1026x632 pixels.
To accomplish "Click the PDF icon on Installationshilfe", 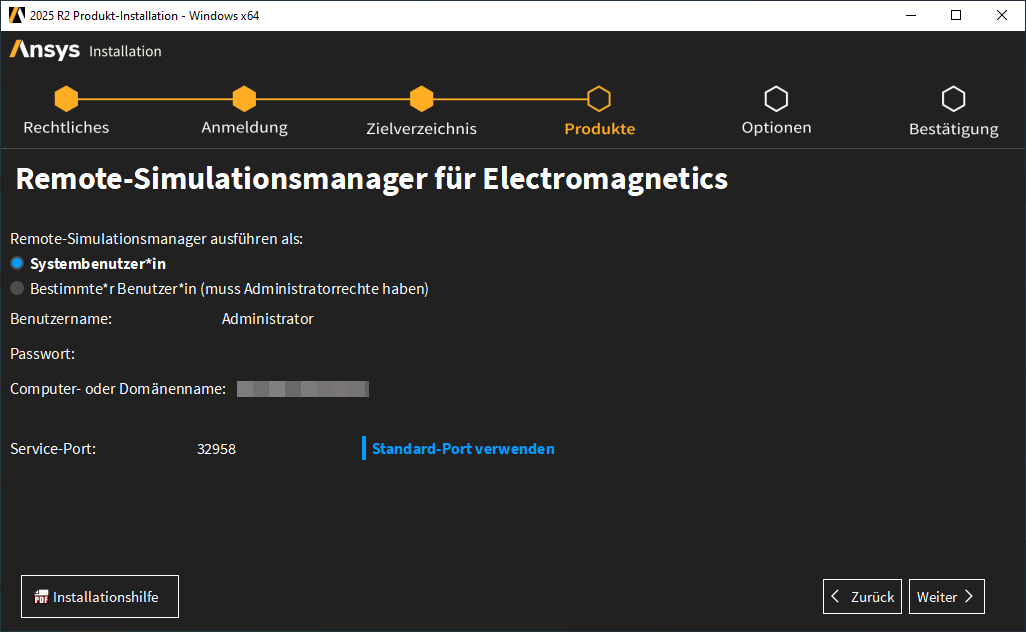I will [41, 597].
